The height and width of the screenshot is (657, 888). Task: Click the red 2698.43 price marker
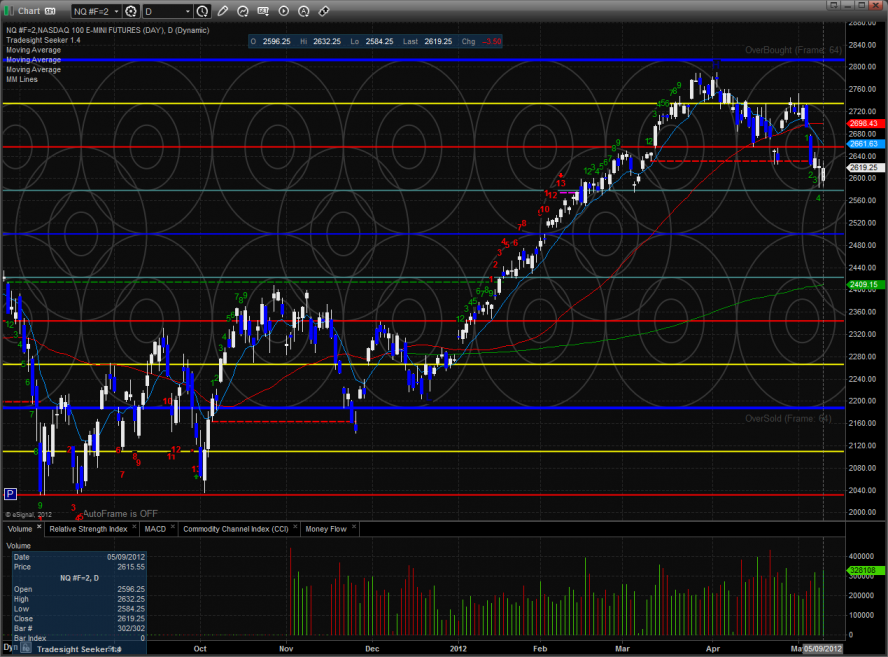point(862,123)
